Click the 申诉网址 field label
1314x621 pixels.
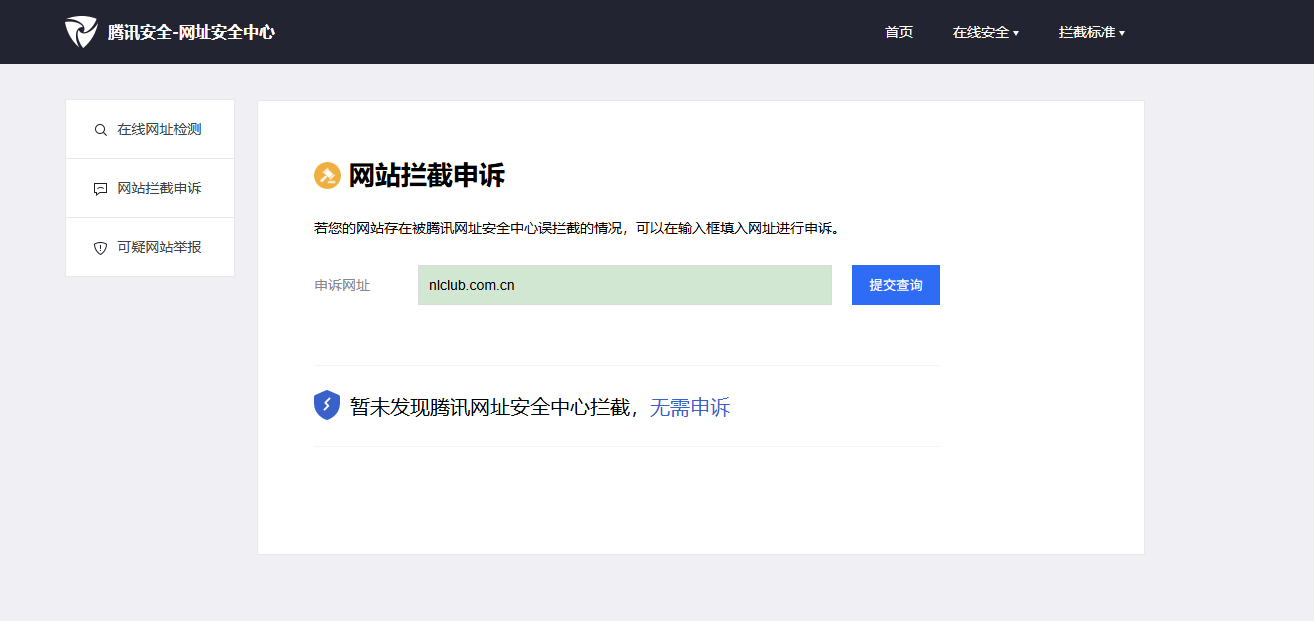[342, 285]
